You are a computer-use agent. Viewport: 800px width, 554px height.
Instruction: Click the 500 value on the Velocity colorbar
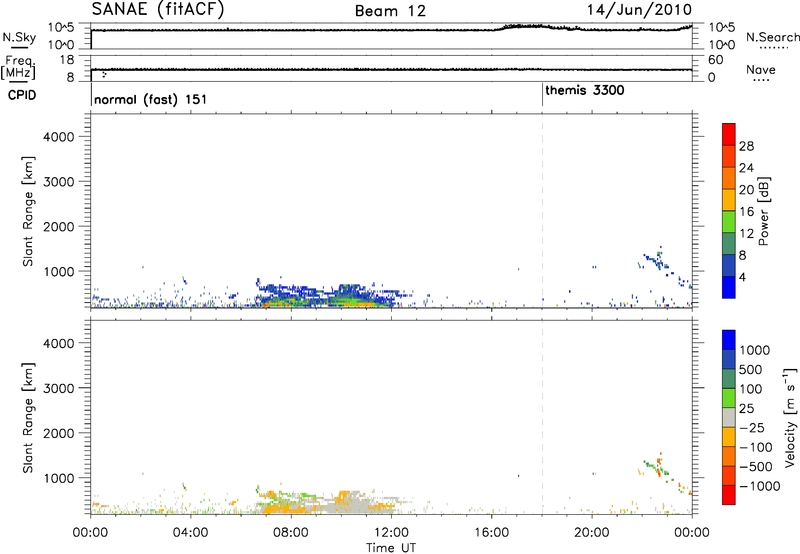click(751, 370)
